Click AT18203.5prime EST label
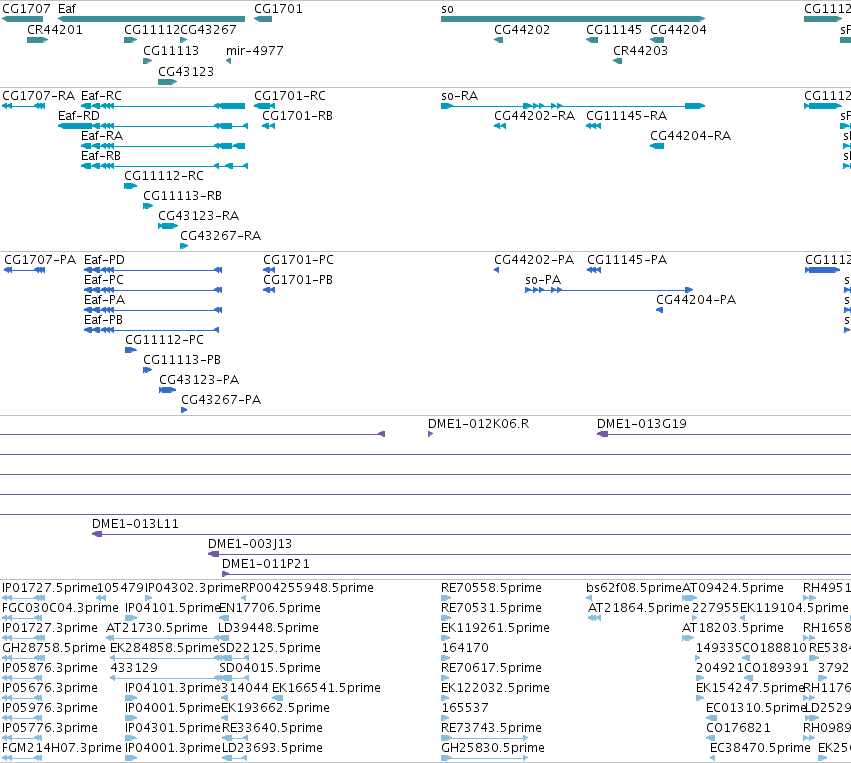The height and width of the screenshot is (763, 851). (733, 628)
